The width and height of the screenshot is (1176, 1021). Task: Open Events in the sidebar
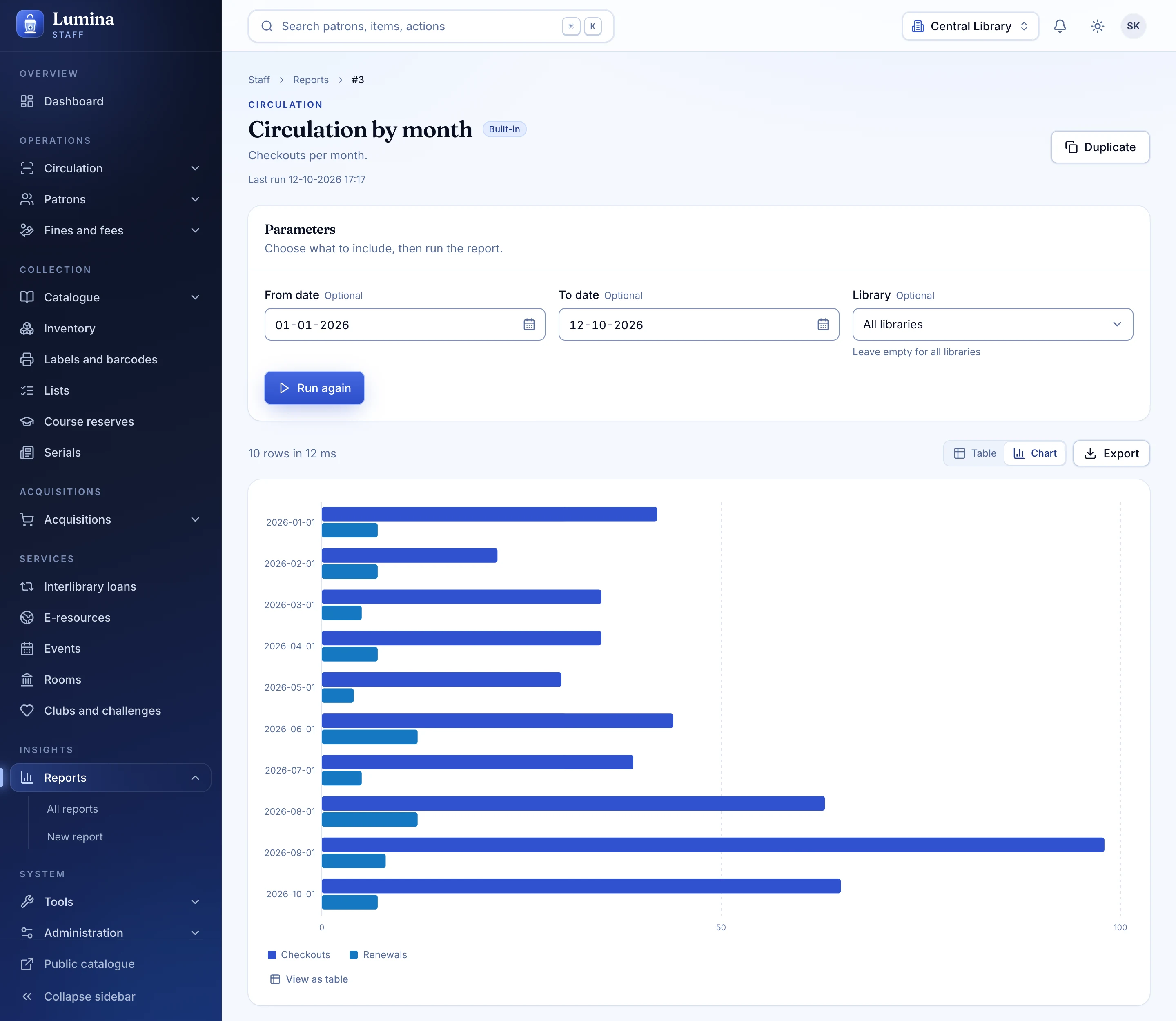point(111,649)
